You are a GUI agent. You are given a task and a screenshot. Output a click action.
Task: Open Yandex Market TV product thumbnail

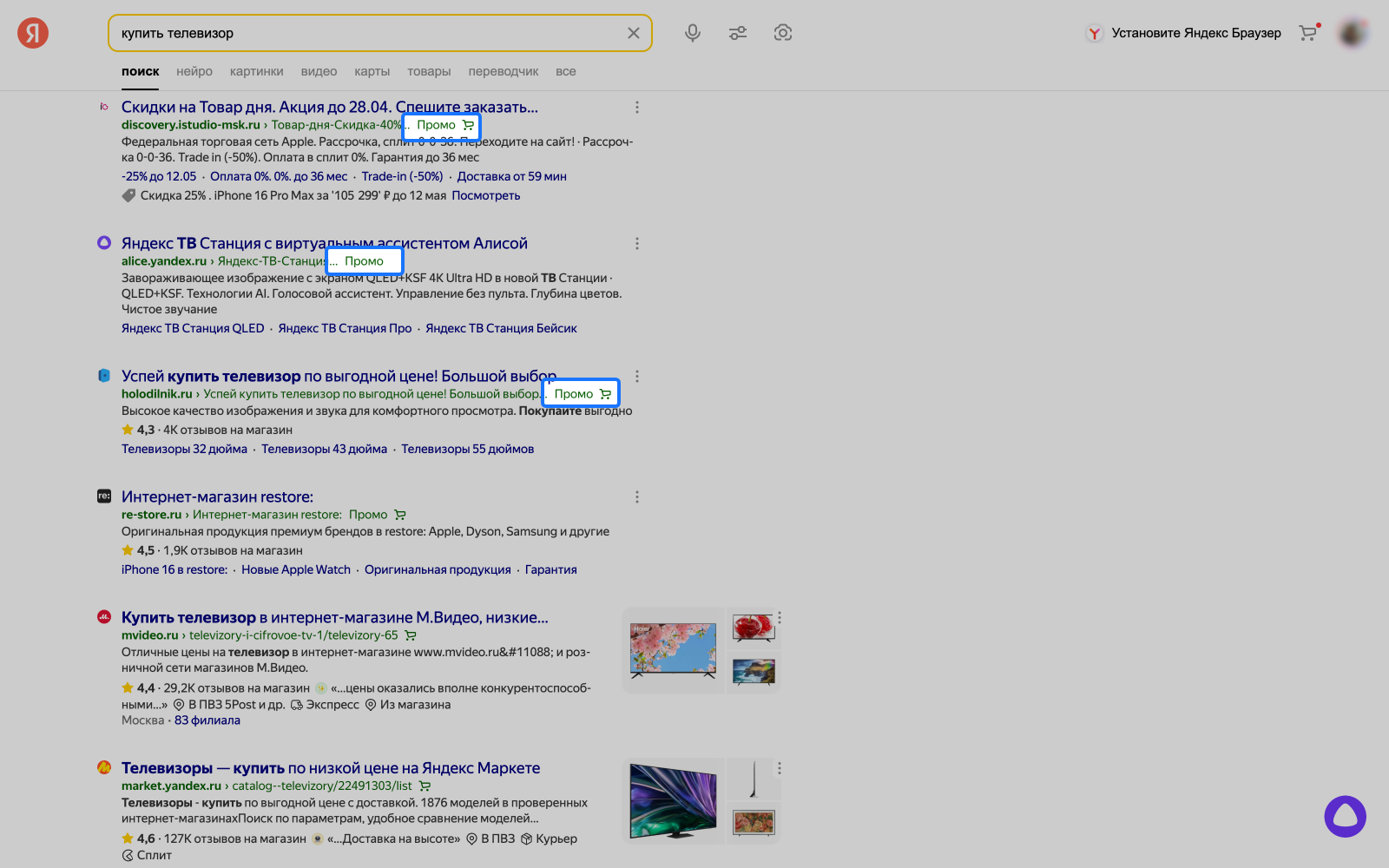(x=673, y=800)
